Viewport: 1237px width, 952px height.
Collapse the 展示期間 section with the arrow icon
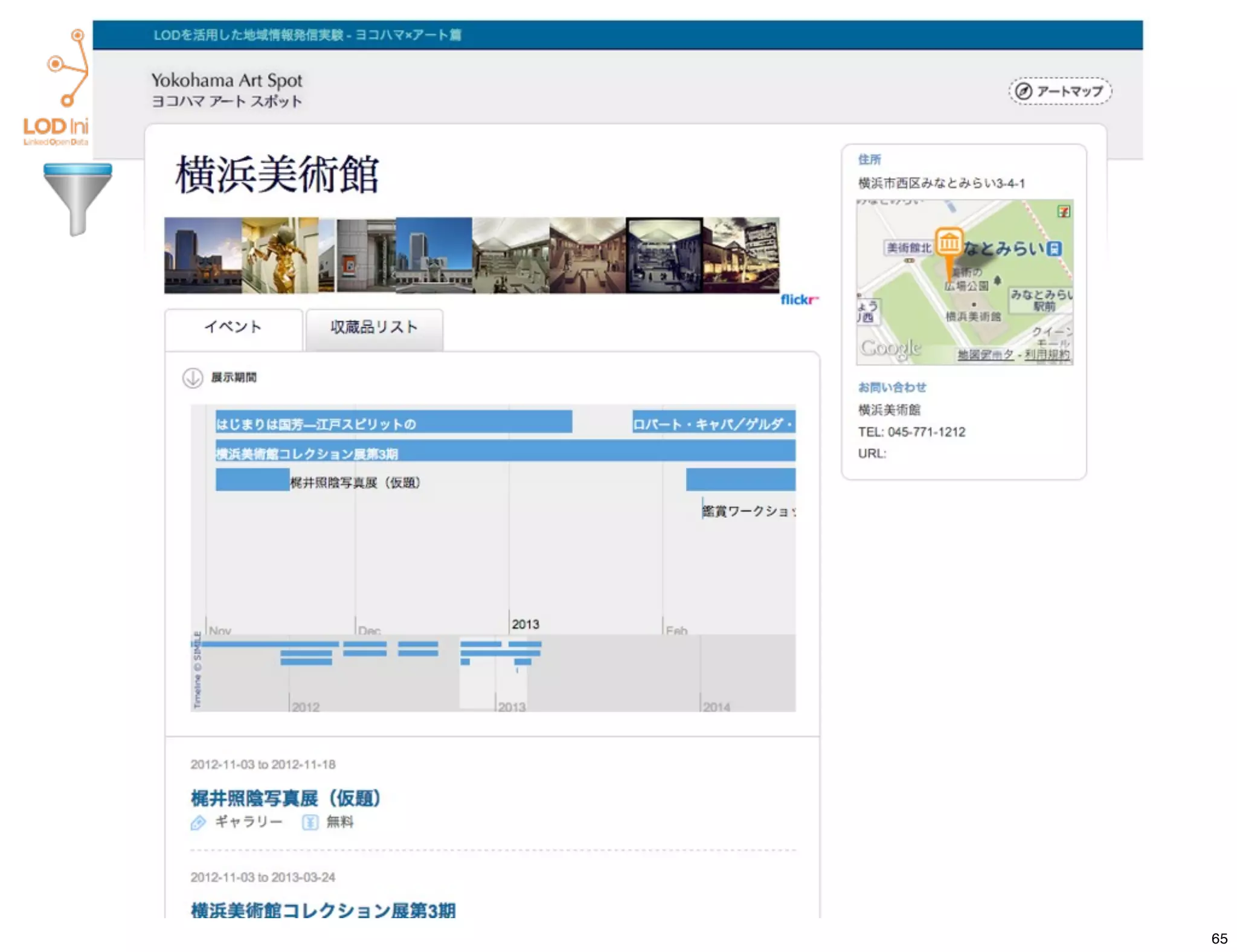pos(193,378)
